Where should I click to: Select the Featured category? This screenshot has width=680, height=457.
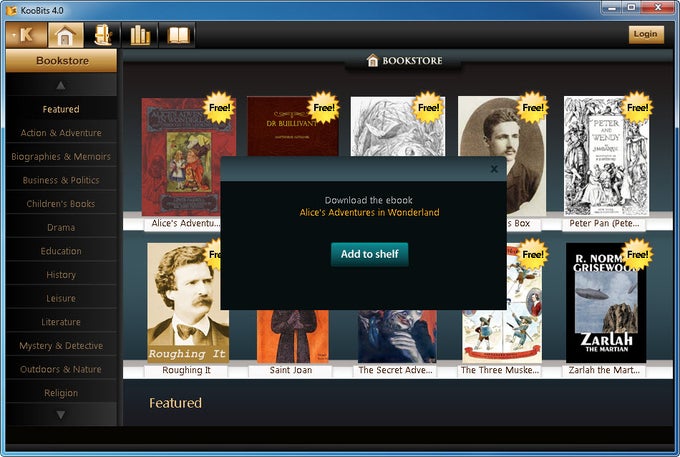61,109
